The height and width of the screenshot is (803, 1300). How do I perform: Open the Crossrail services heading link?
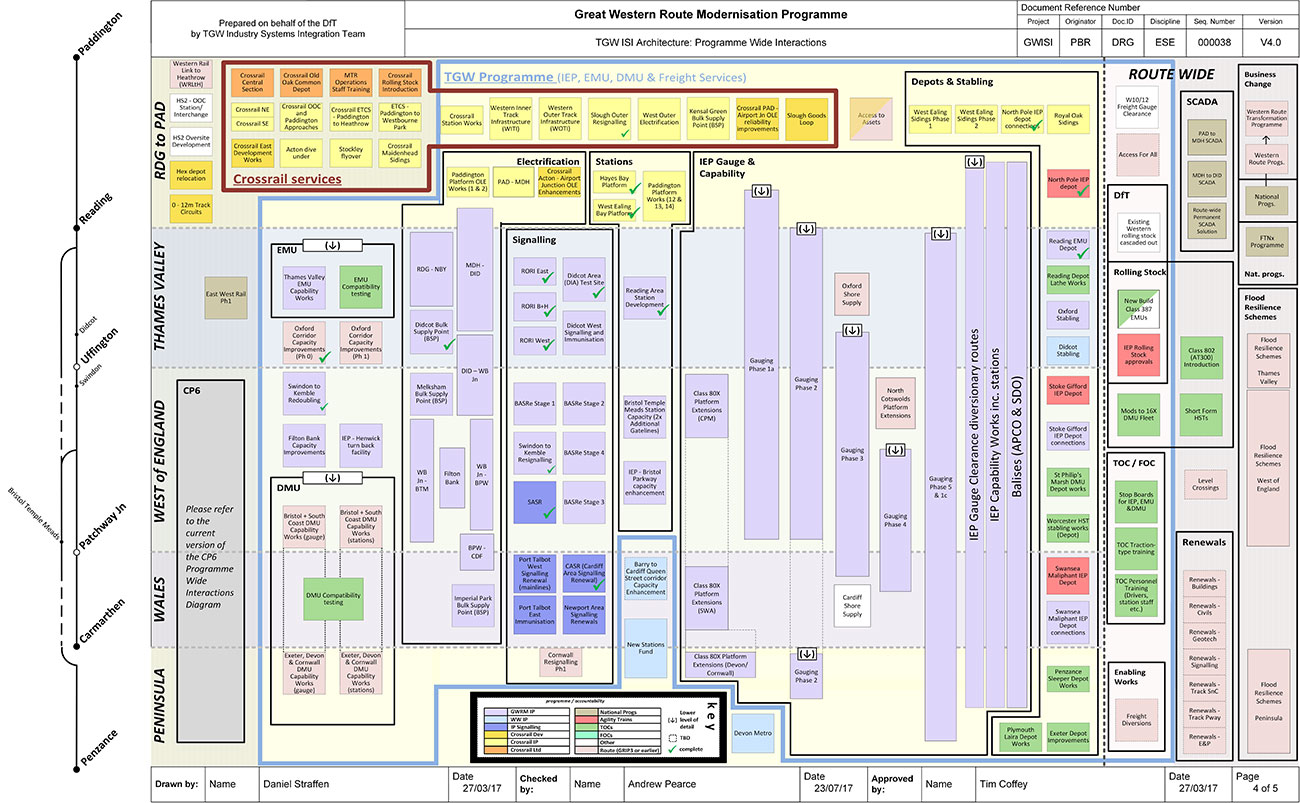pyautogui.click(x=287, y=179)
